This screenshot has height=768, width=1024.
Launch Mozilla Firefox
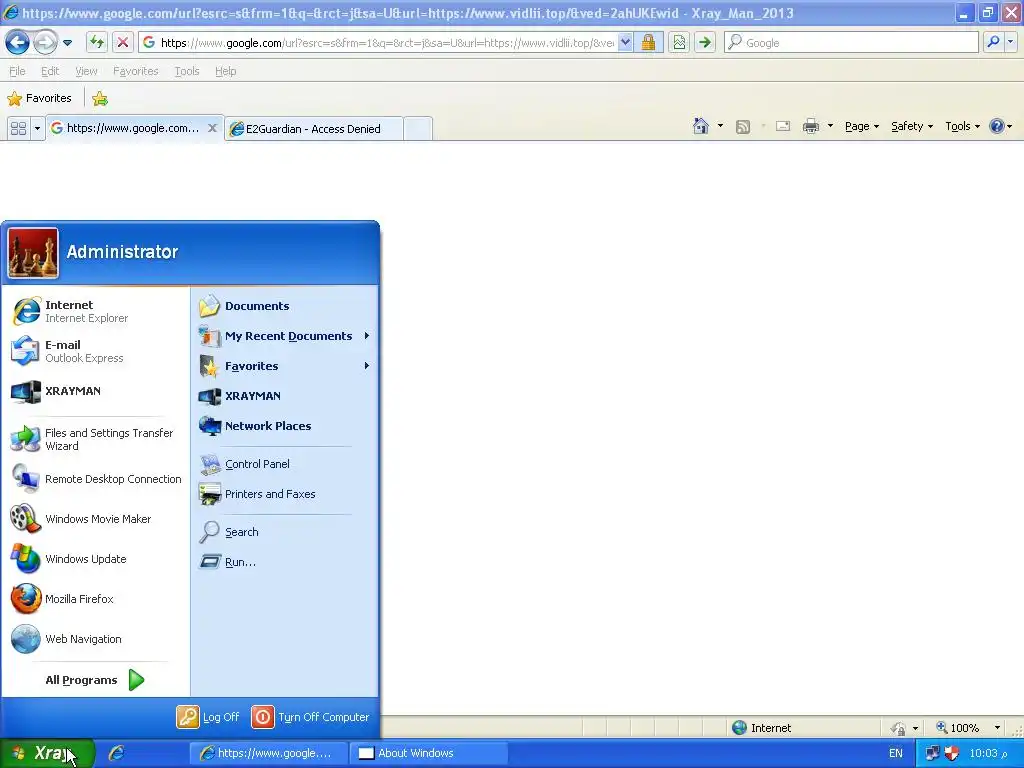(x=95, y=599)
